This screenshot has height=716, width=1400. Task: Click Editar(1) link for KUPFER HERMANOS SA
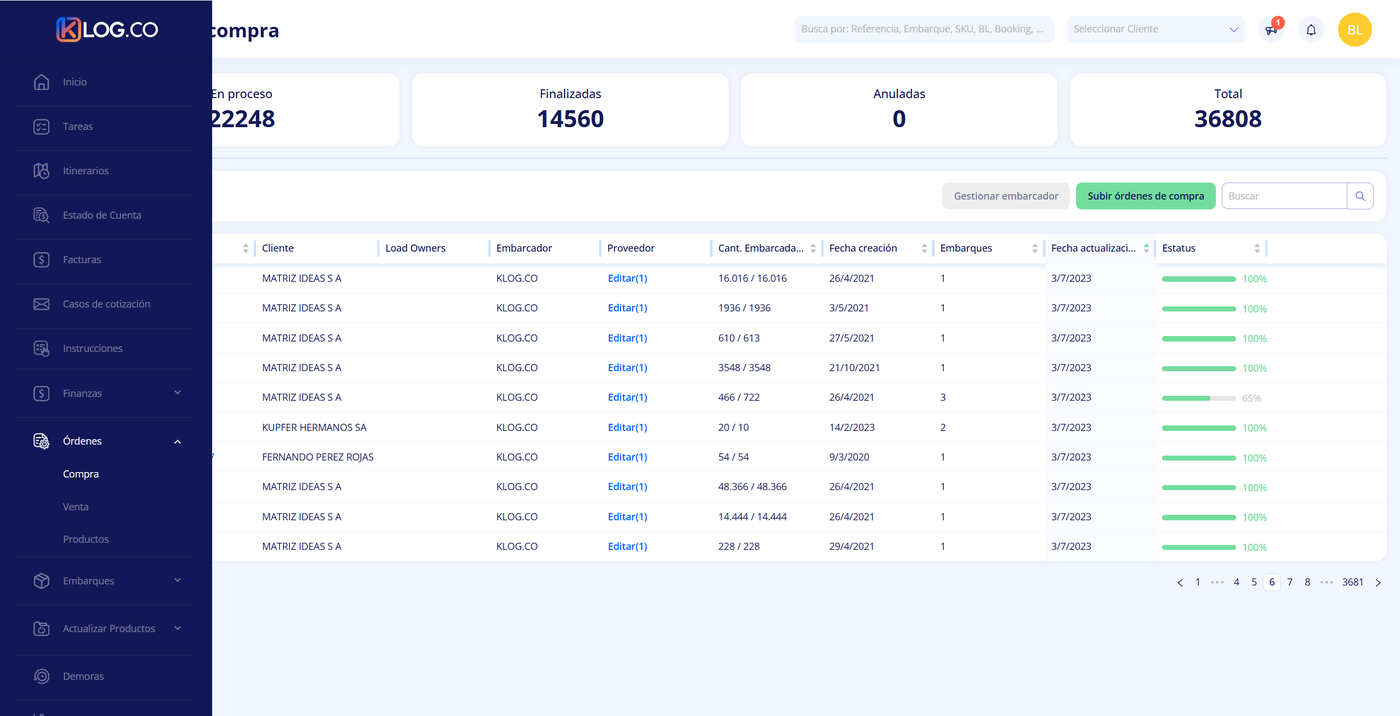coord(627,427)
